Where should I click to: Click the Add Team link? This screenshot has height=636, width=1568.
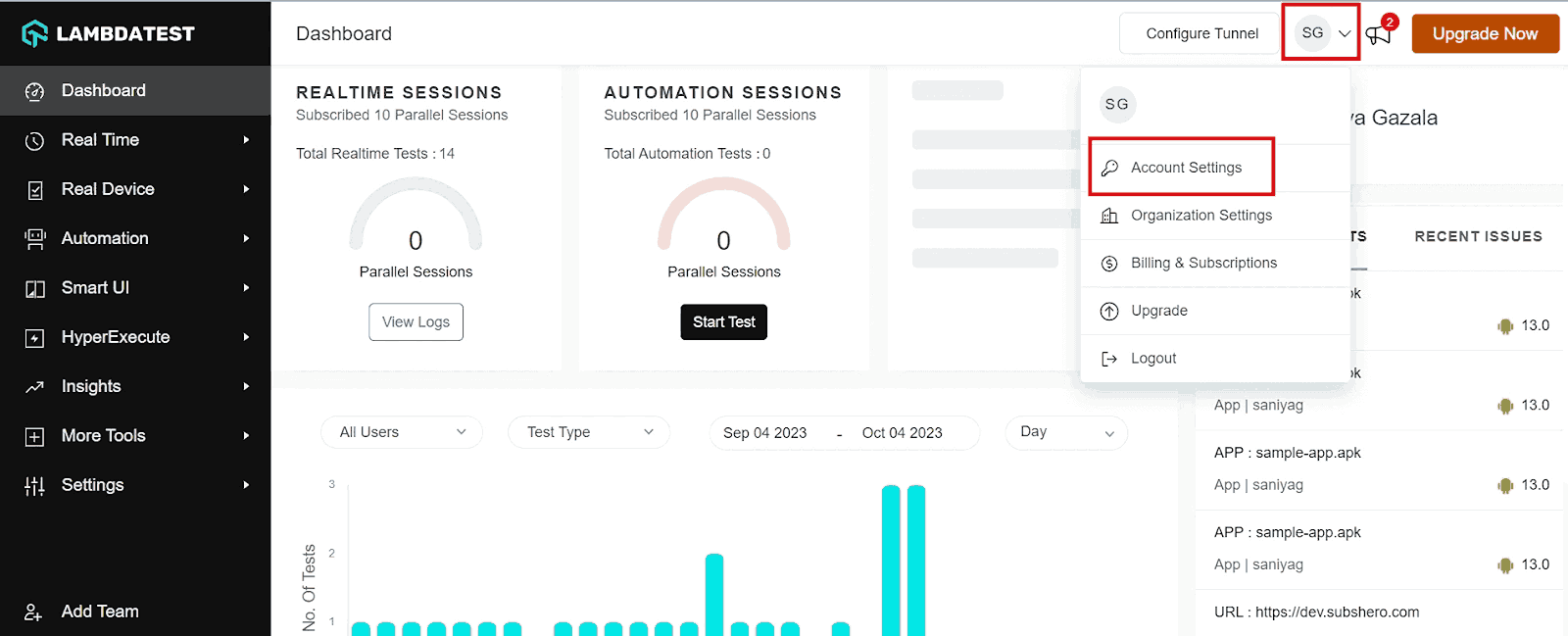(x=100, y=612)
